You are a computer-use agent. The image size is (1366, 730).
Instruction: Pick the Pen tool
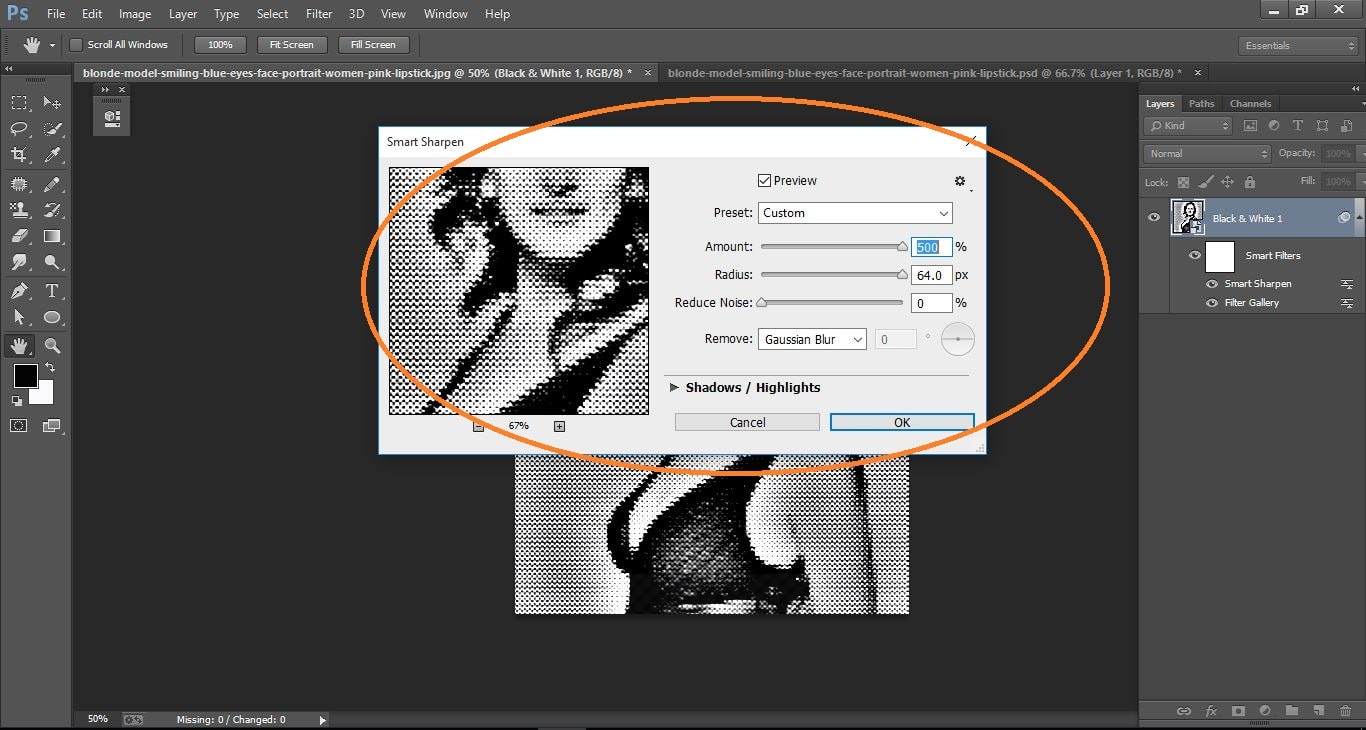click(x=18, y=289)
